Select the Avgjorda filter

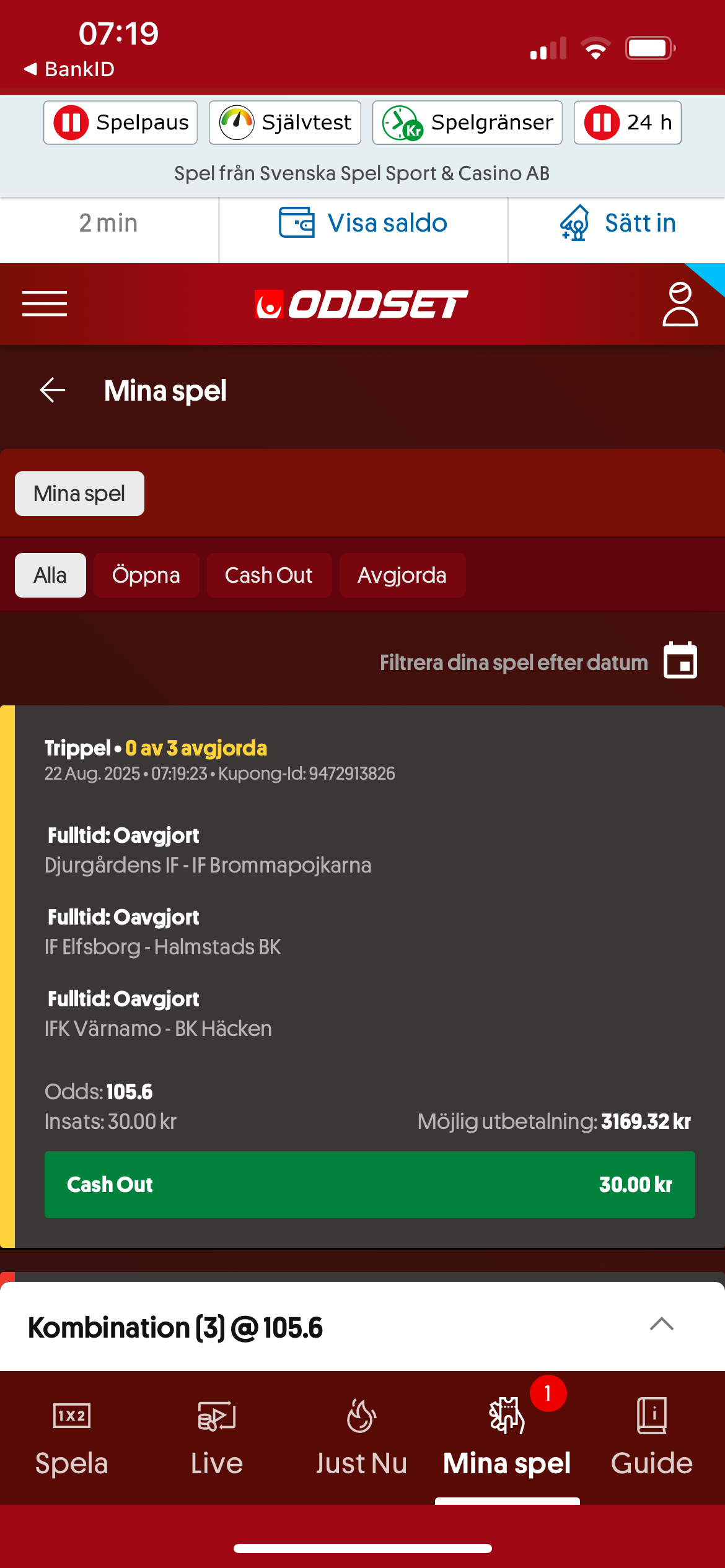point(402,575)
